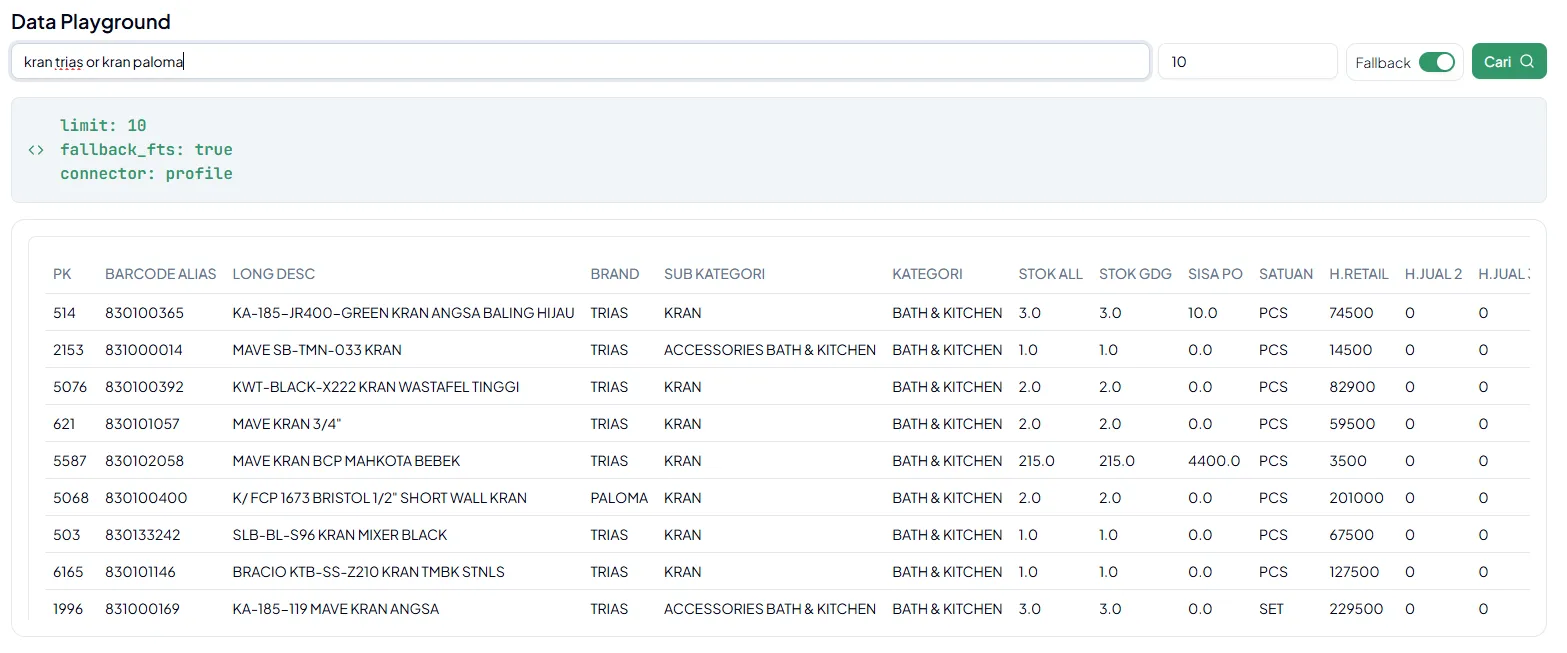Click the connector: profile line
The height and width of the screenshot is (653, 1567).
tap(146, 174)
